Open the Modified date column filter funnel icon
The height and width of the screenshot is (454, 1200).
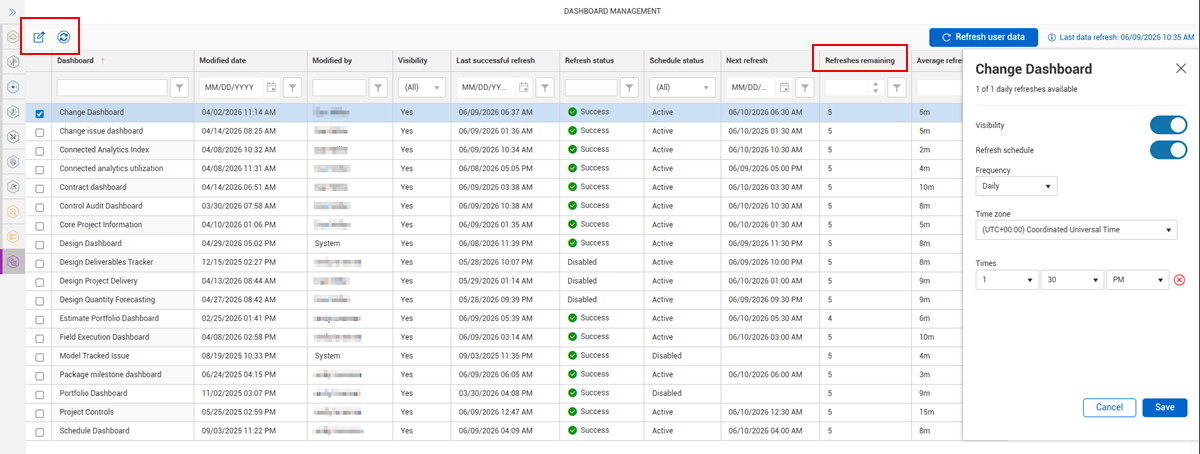point(291,88)
